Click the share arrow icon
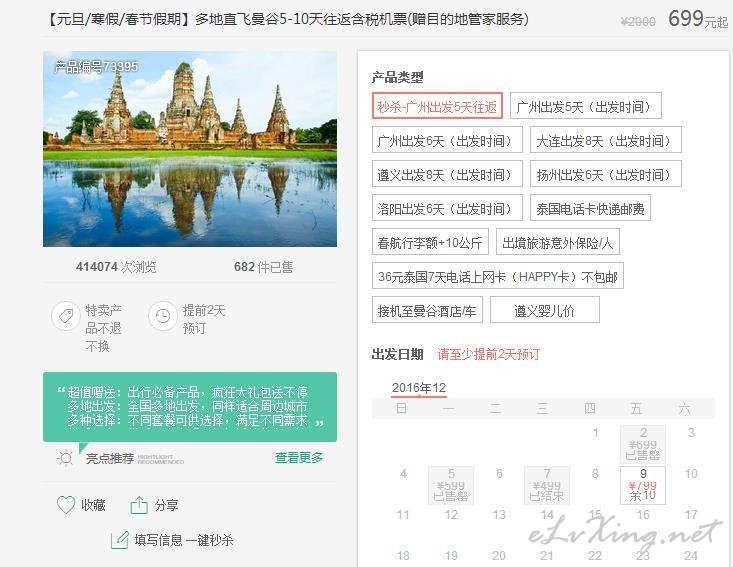This screenshot has height=567, width=733. (x=139, y=505)
